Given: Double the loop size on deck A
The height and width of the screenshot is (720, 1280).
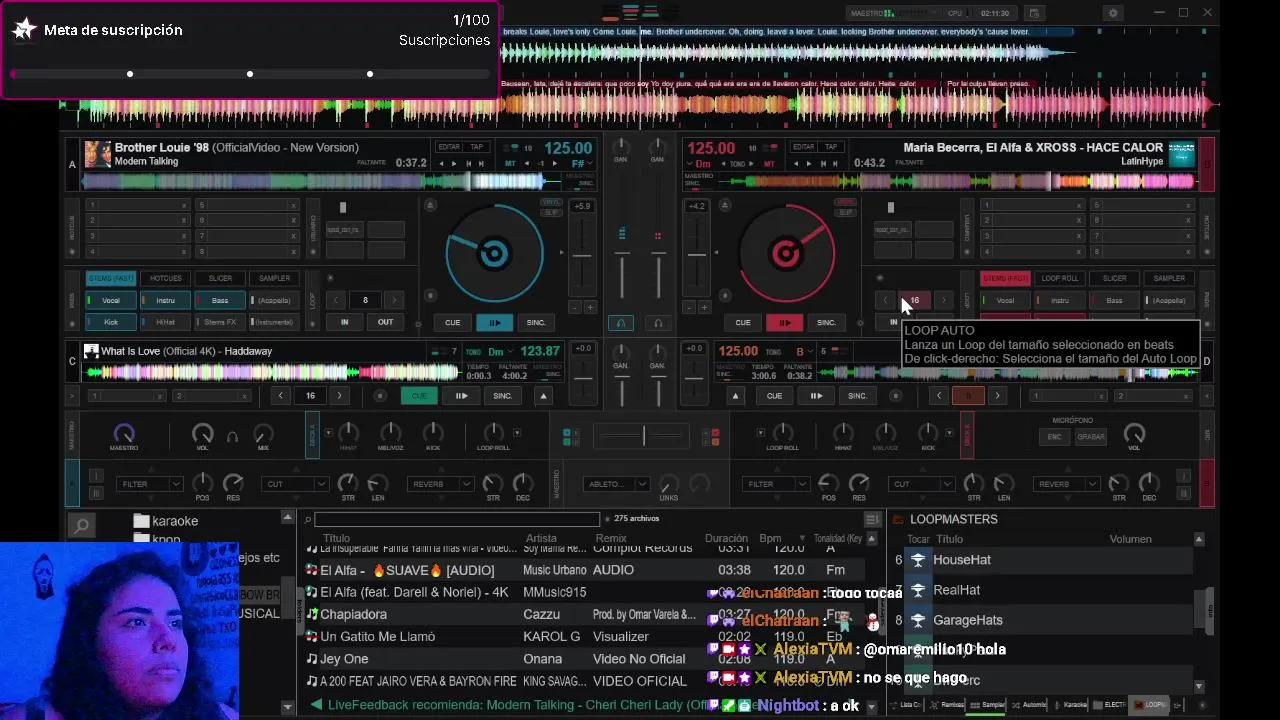Looking at the screenshot, I should click(x=394, y=300).
